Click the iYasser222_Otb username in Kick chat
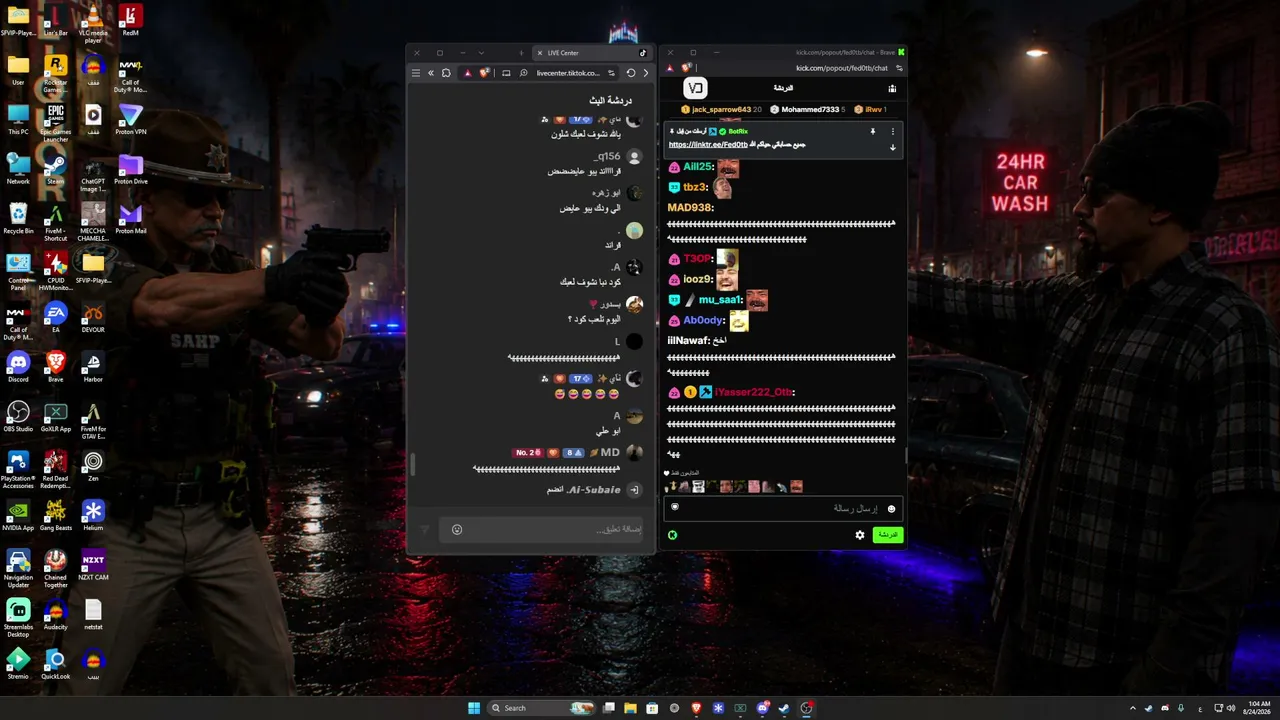Viewport: 1280px width, 720px height. click(755, 392)
